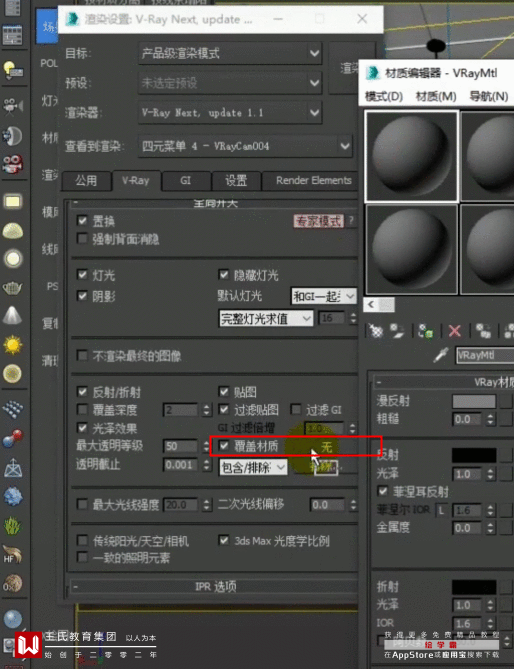
Task: Click the V-Ray plane light icon
Action: pyautogui.click(x=12, y=201)
